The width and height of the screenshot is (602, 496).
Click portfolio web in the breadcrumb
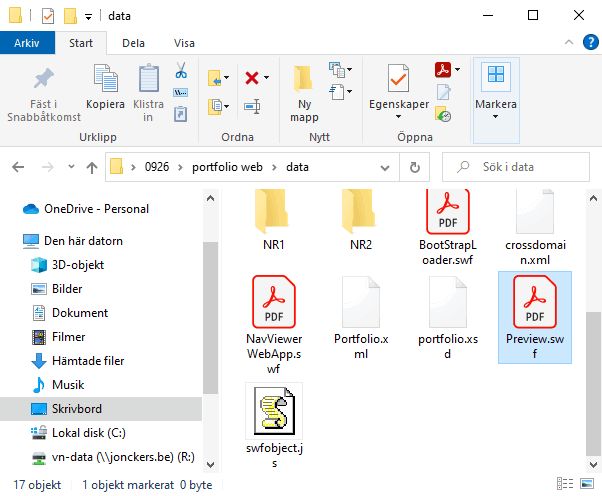tap(227, 167)
